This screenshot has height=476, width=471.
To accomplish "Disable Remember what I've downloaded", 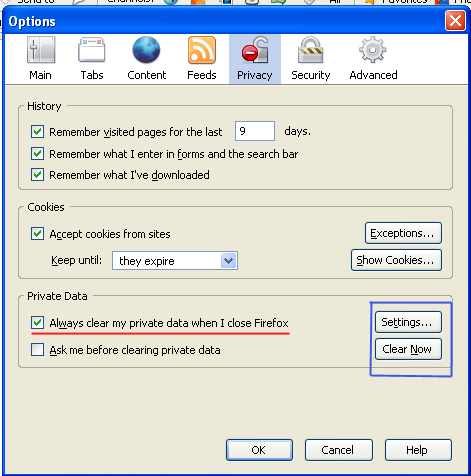I will click(37, 175).
